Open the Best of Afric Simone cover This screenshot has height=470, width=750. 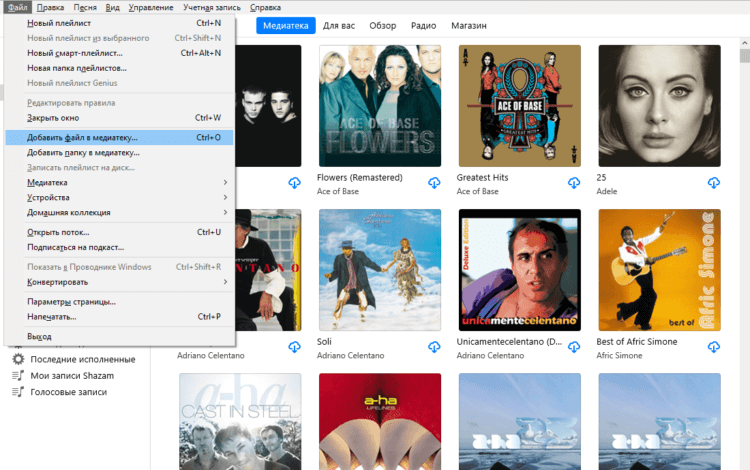coord(659,270)
